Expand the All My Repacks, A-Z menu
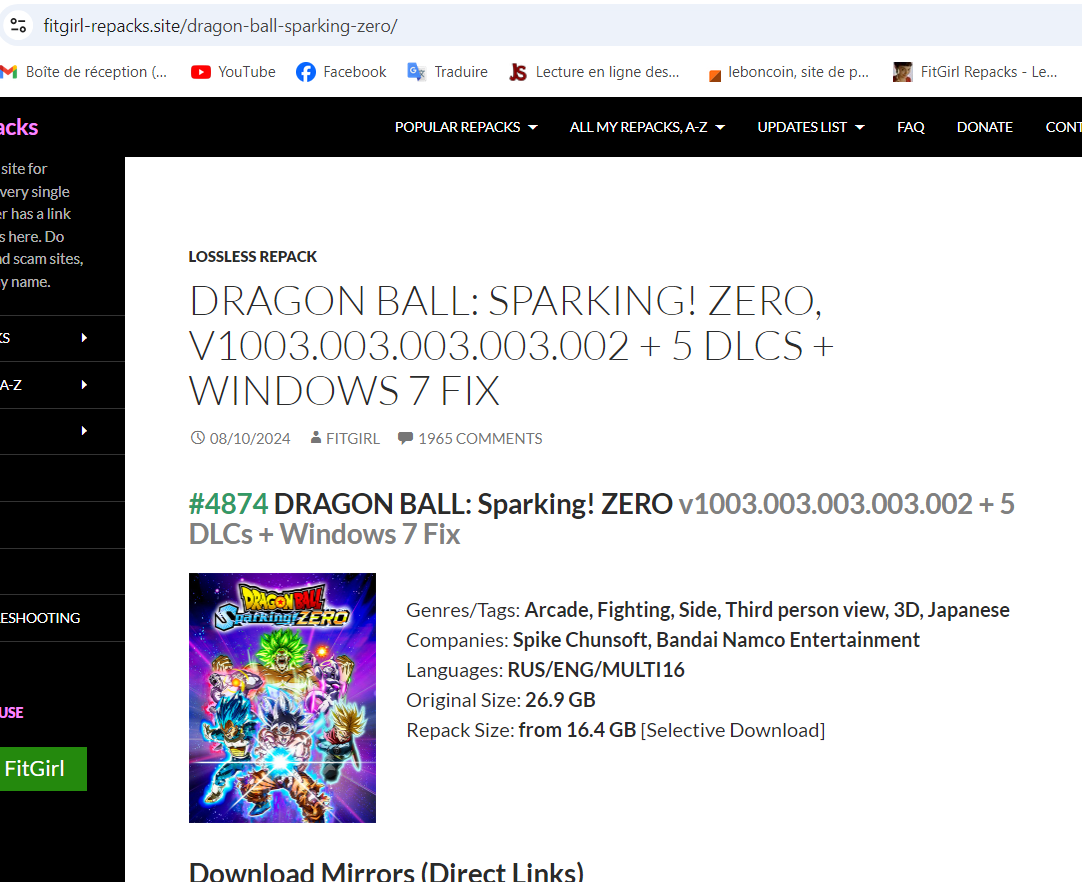The width and height of the screenshot is (1082, 882). pyautogui.click(x=647, y=127)
